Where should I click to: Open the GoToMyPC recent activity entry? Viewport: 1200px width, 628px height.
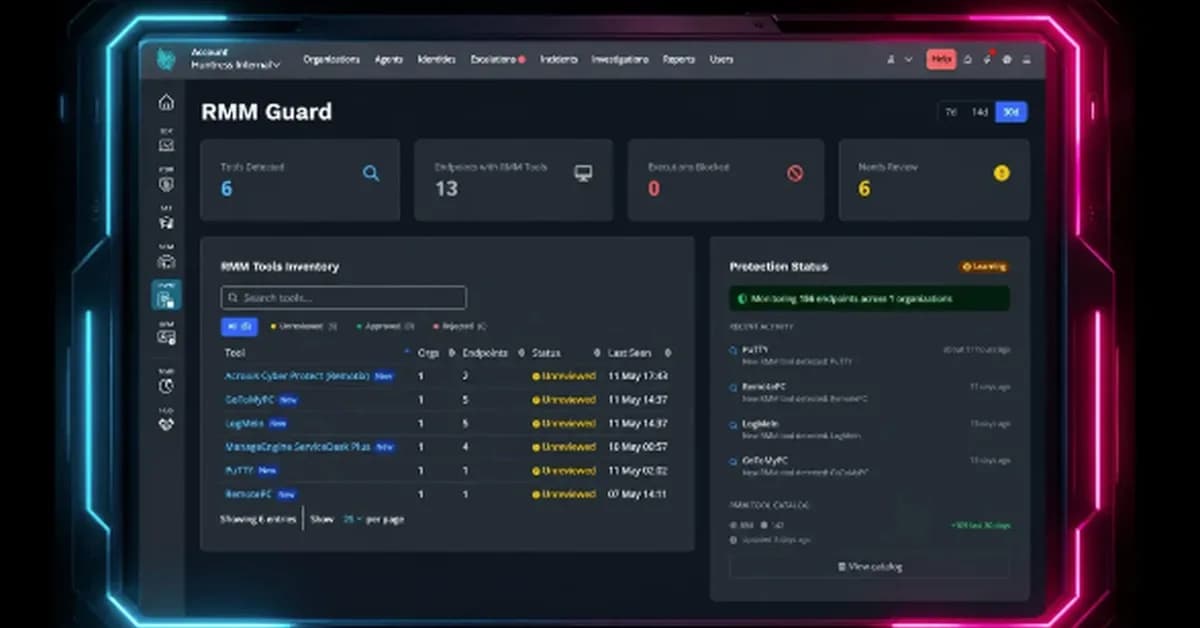point(869,465)
